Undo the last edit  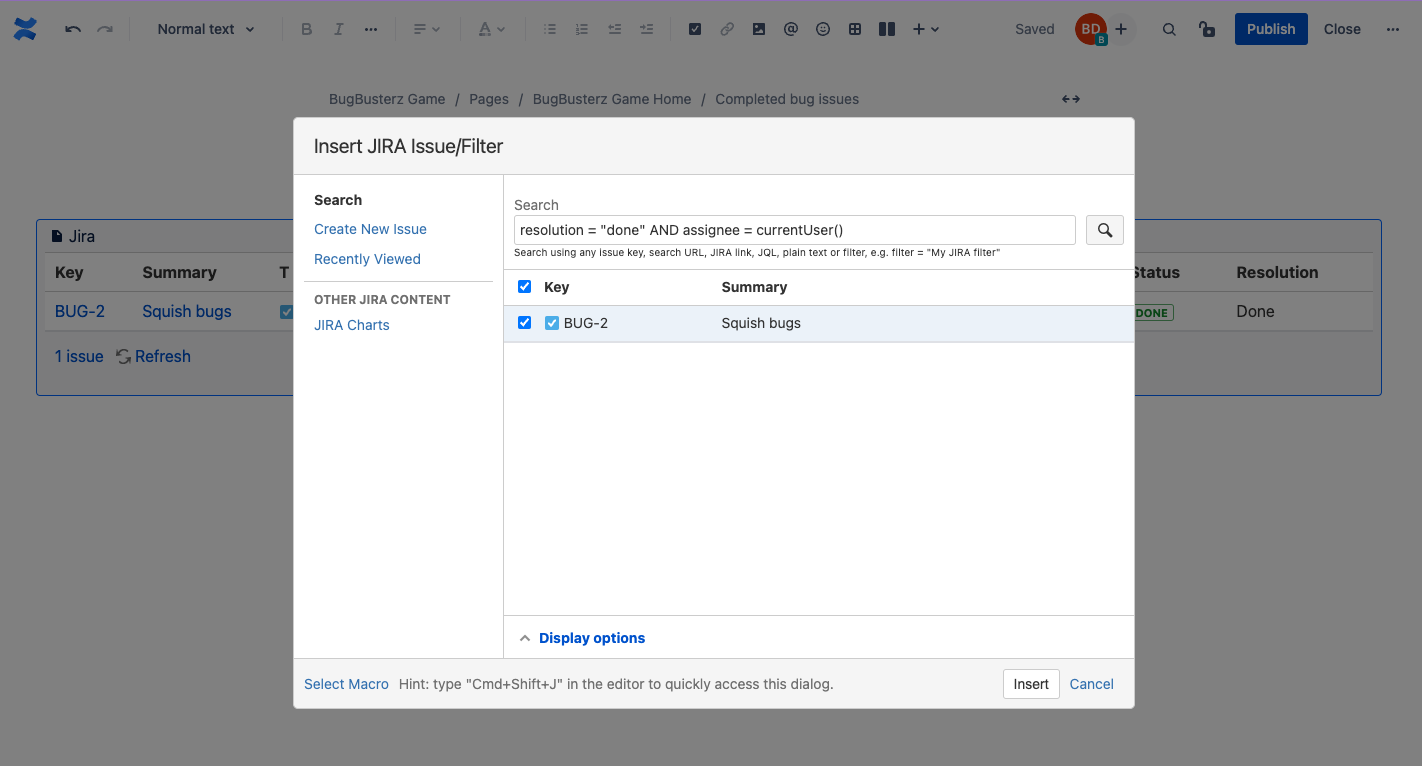(x=73, y=29)
